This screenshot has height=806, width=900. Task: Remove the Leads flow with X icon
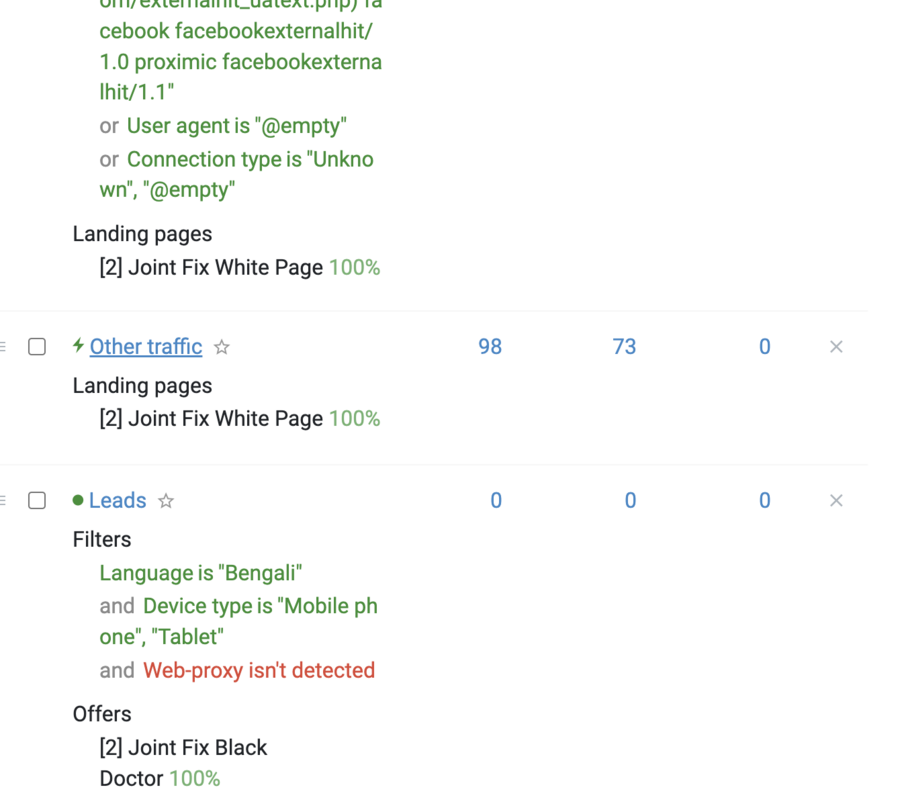[x=836, y=501]
